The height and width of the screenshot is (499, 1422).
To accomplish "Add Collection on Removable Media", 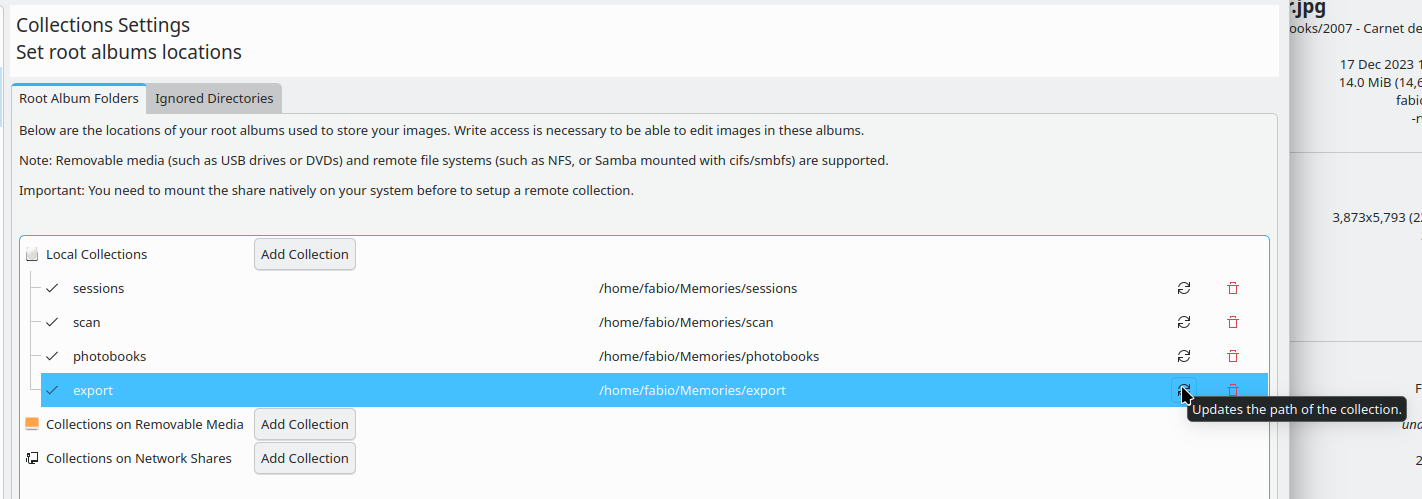I will [305, 424].
